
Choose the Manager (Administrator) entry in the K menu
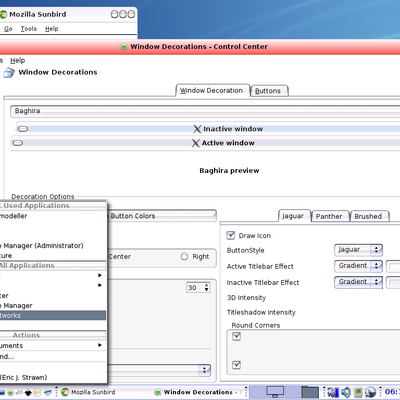click(53, 246)
